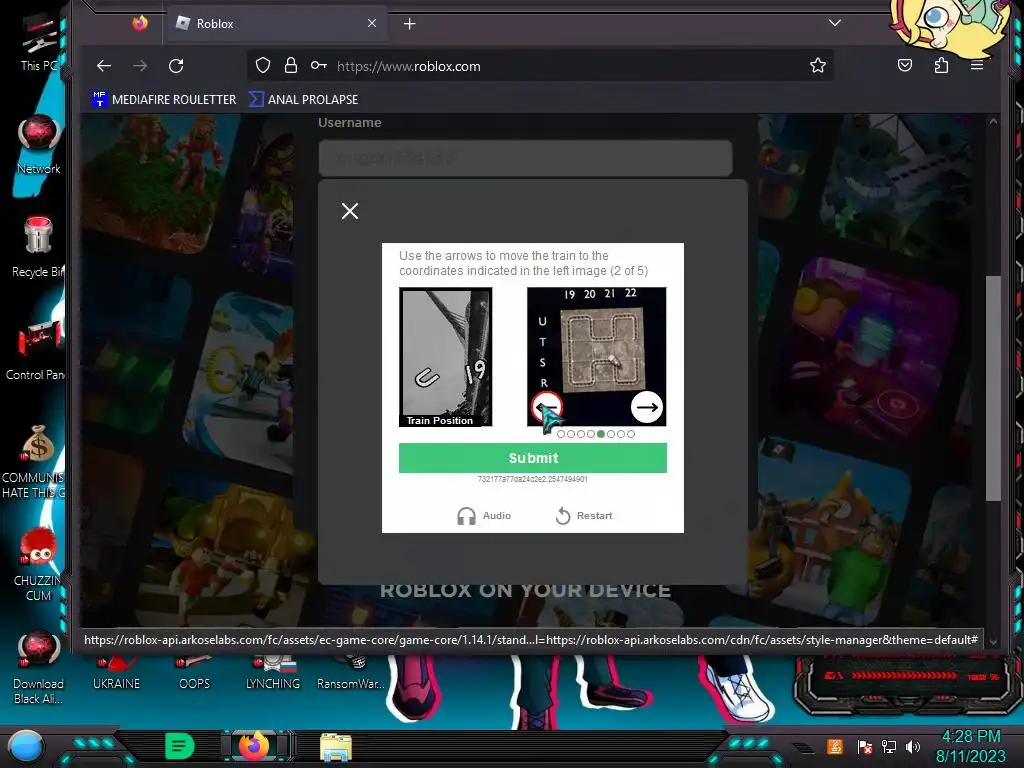1024x768 pixels.
Task: Open File Explorer from taskbar
Action: (336, 747)
